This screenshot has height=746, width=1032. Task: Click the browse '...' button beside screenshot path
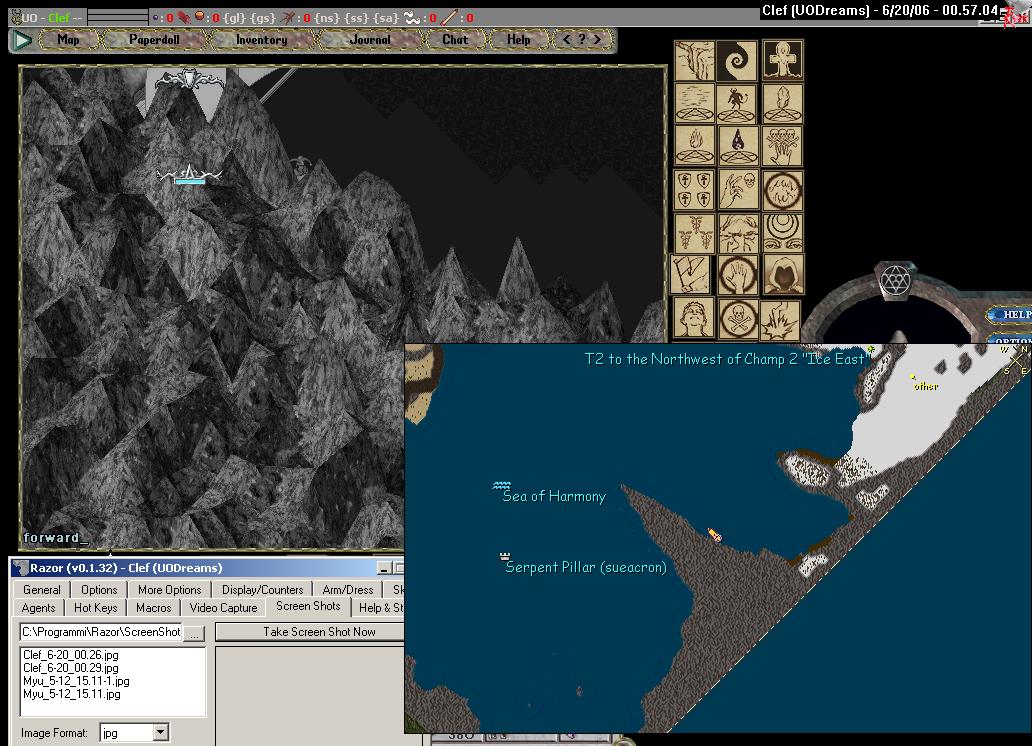(x=194, y=633)
